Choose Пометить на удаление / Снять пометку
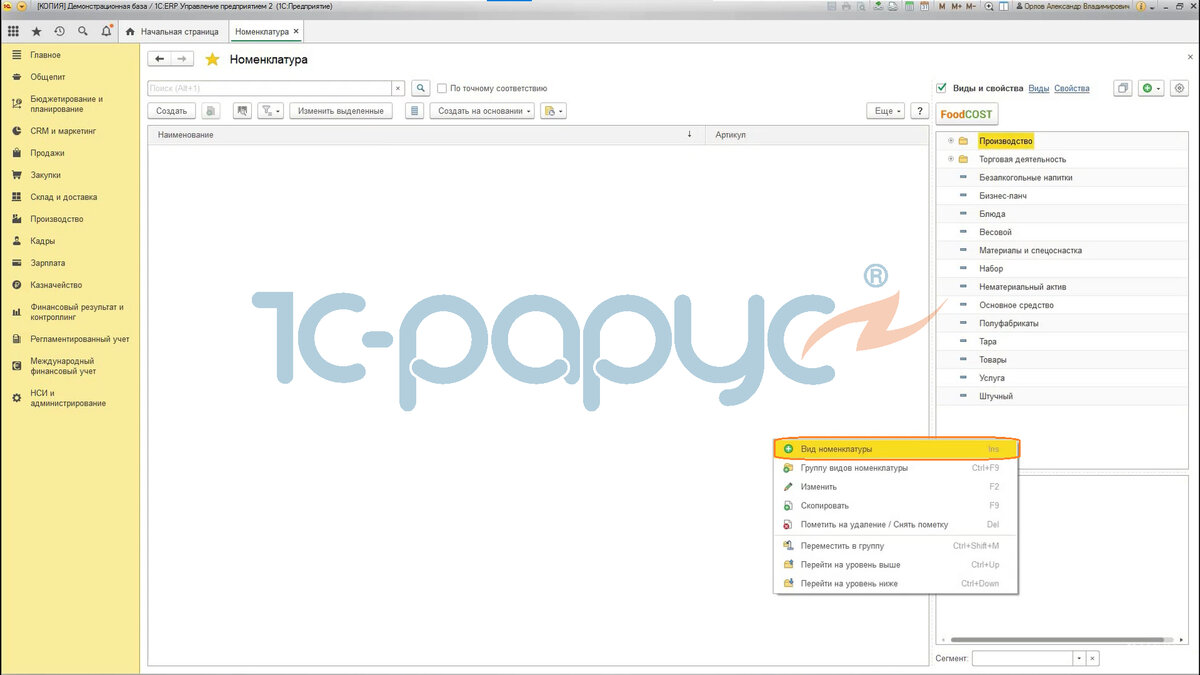The image size is (1200, 675). click(x=896, y=525)
